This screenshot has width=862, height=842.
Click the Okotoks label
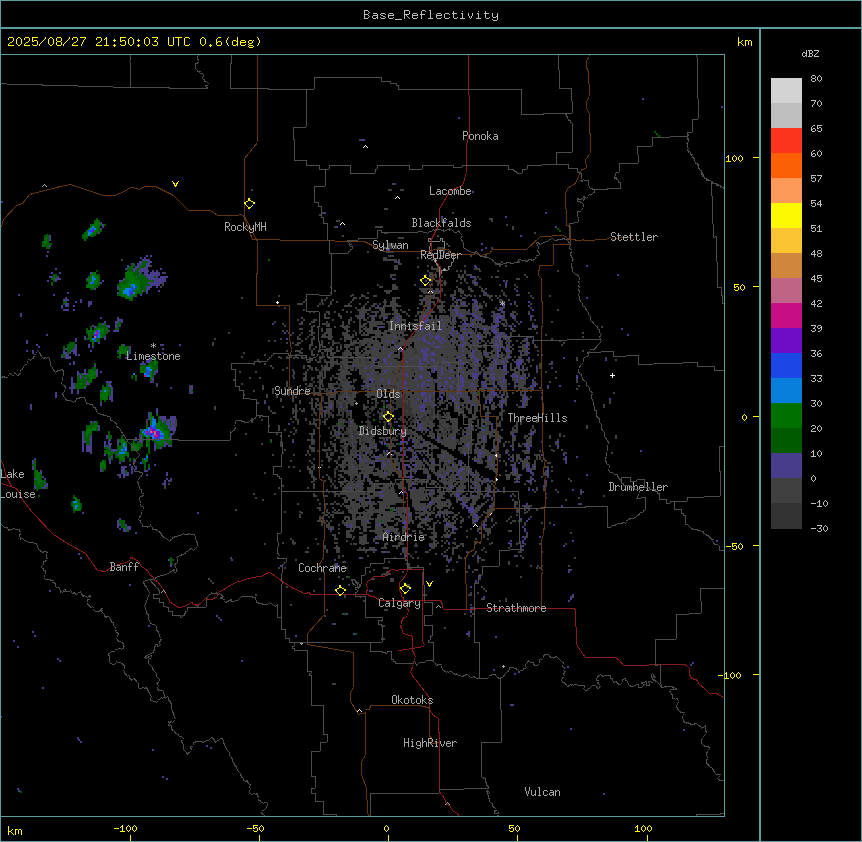click(412, 700)
